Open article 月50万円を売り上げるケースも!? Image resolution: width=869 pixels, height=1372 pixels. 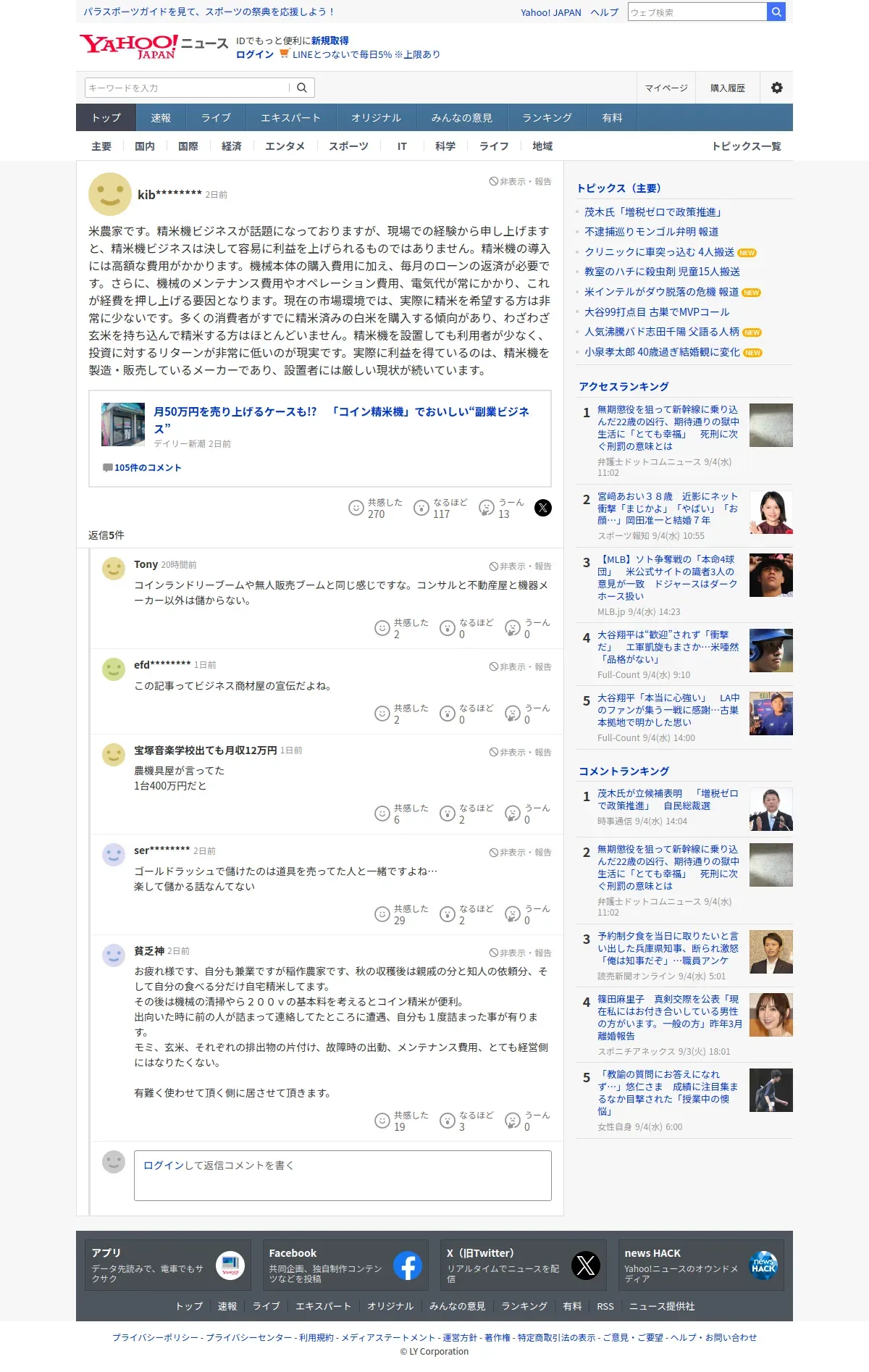342,420
